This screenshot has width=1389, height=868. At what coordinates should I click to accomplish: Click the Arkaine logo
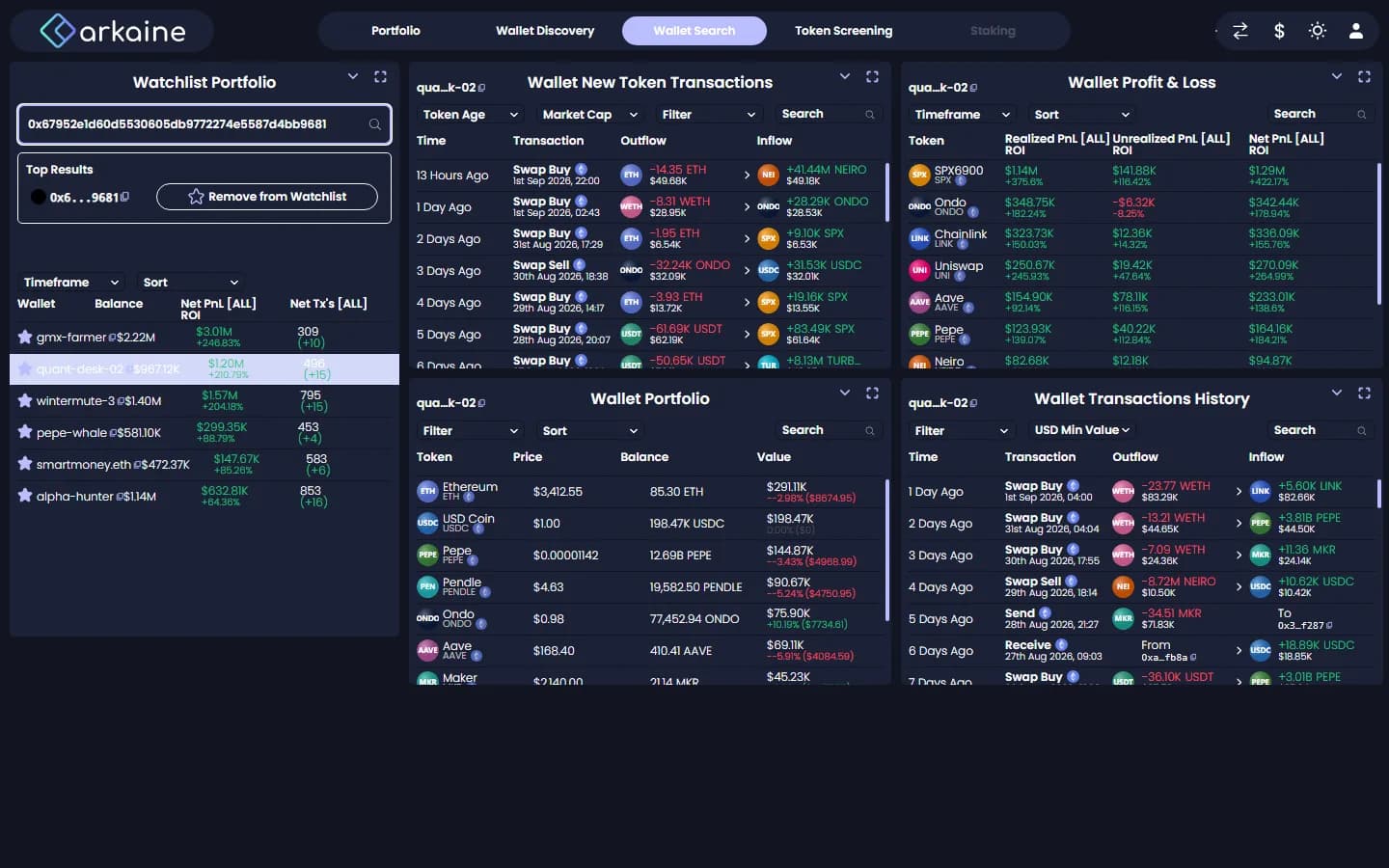click(113, 31)
